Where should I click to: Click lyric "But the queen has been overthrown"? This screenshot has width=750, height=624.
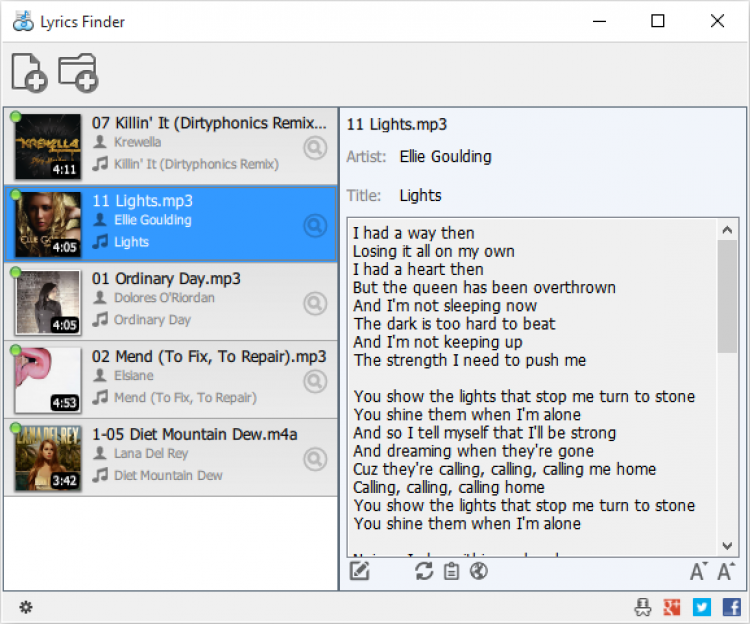pyautogui.click(x=485, y=287)
